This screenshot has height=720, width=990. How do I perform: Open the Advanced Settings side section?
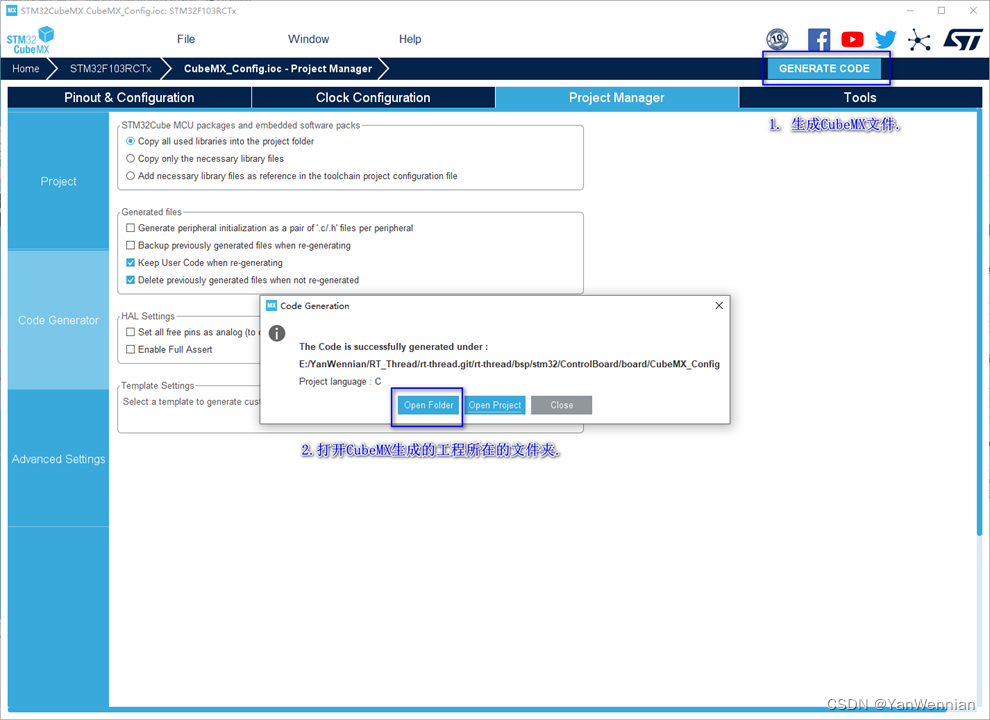58,459
